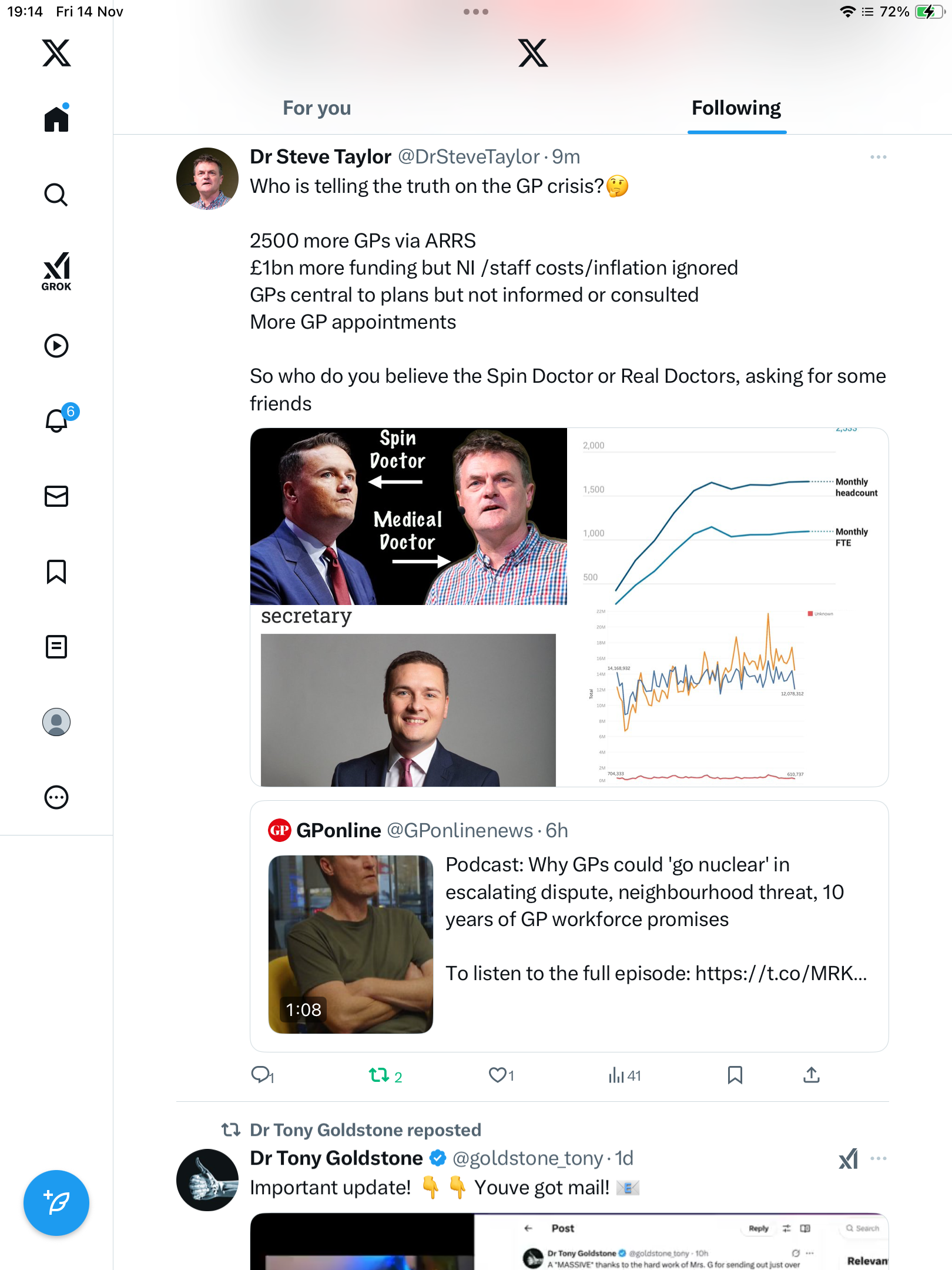Open more options on Dr Steve Taylor's post
The image size is (952, 1270).
(x=878, y=158)
